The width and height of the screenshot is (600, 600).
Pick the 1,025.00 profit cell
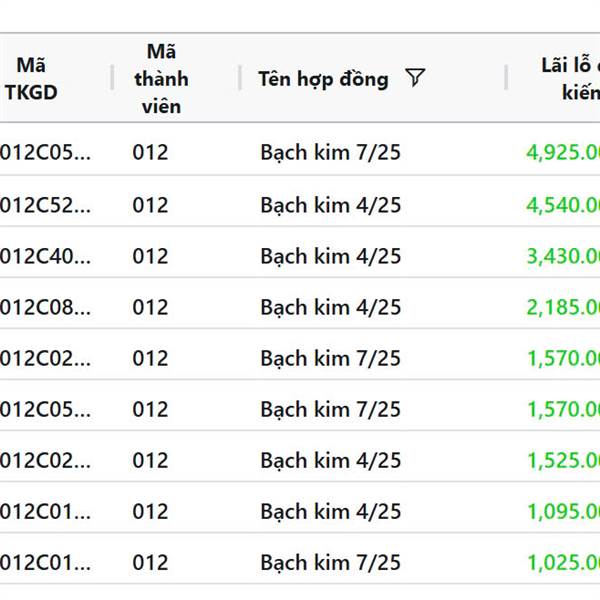click(562, 562)
